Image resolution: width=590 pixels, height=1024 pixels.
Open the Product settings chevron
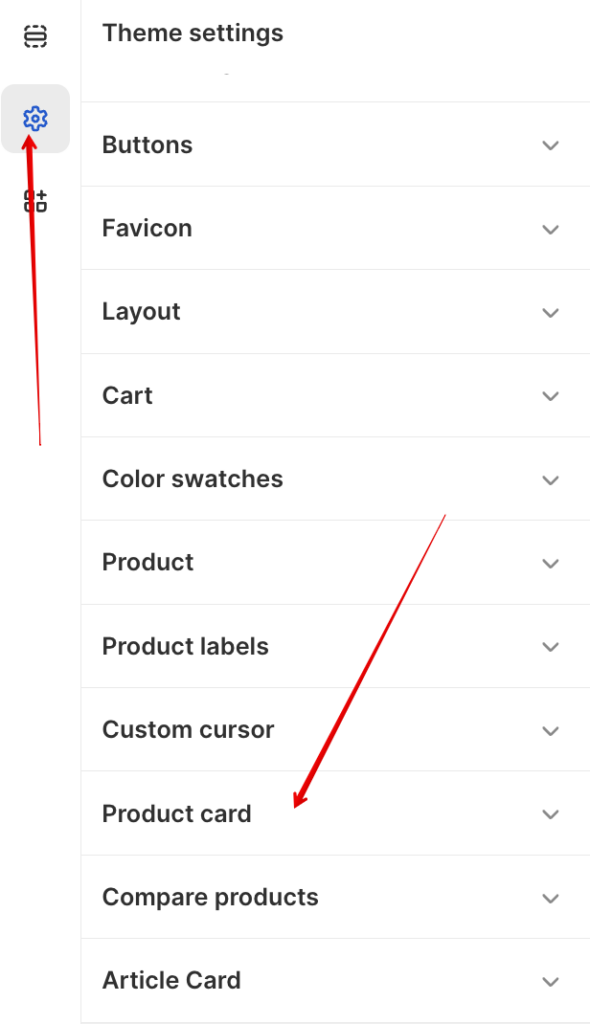pos(551,563)
